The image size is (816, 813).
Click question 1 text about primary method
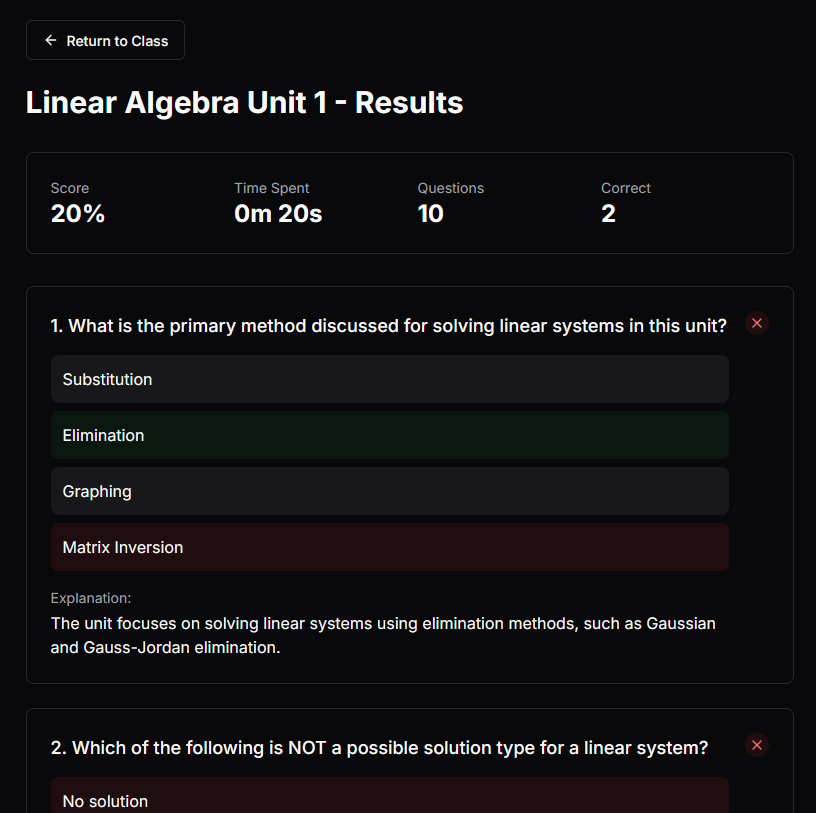pos(388,326)
